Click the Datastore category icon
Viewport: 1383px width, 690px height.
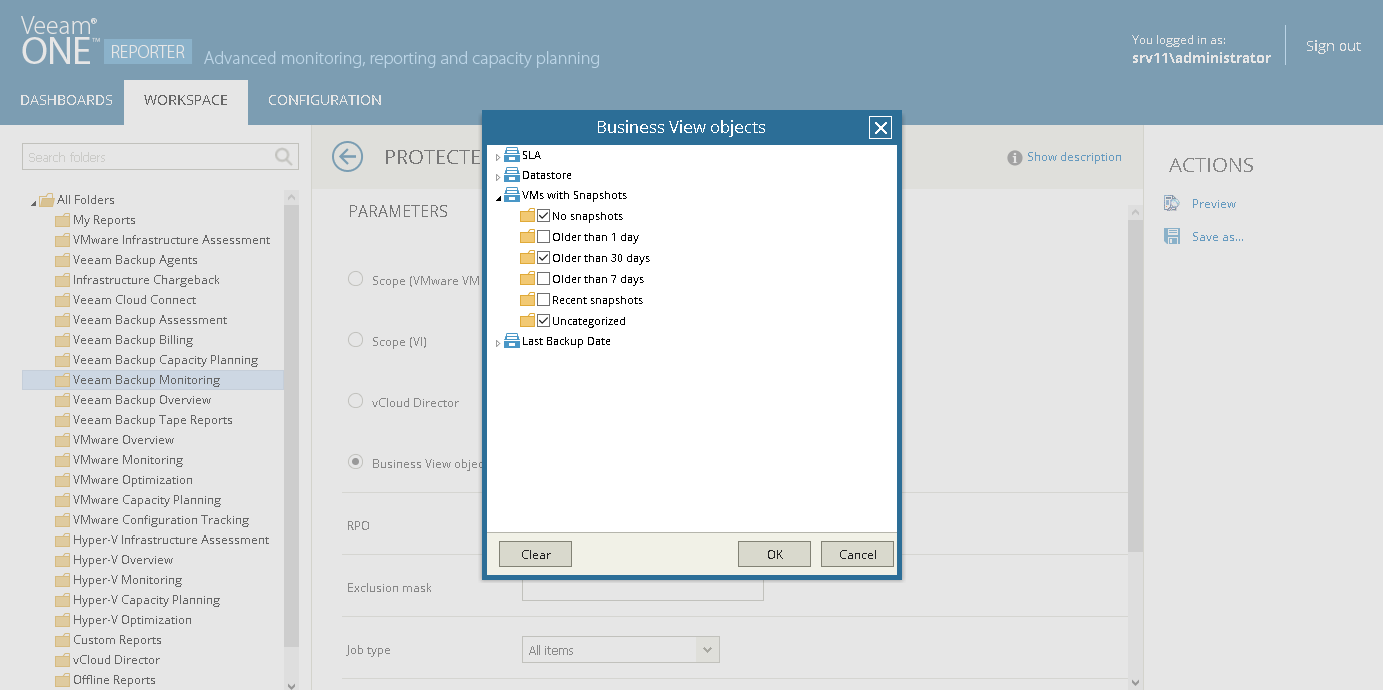[511, 175]
